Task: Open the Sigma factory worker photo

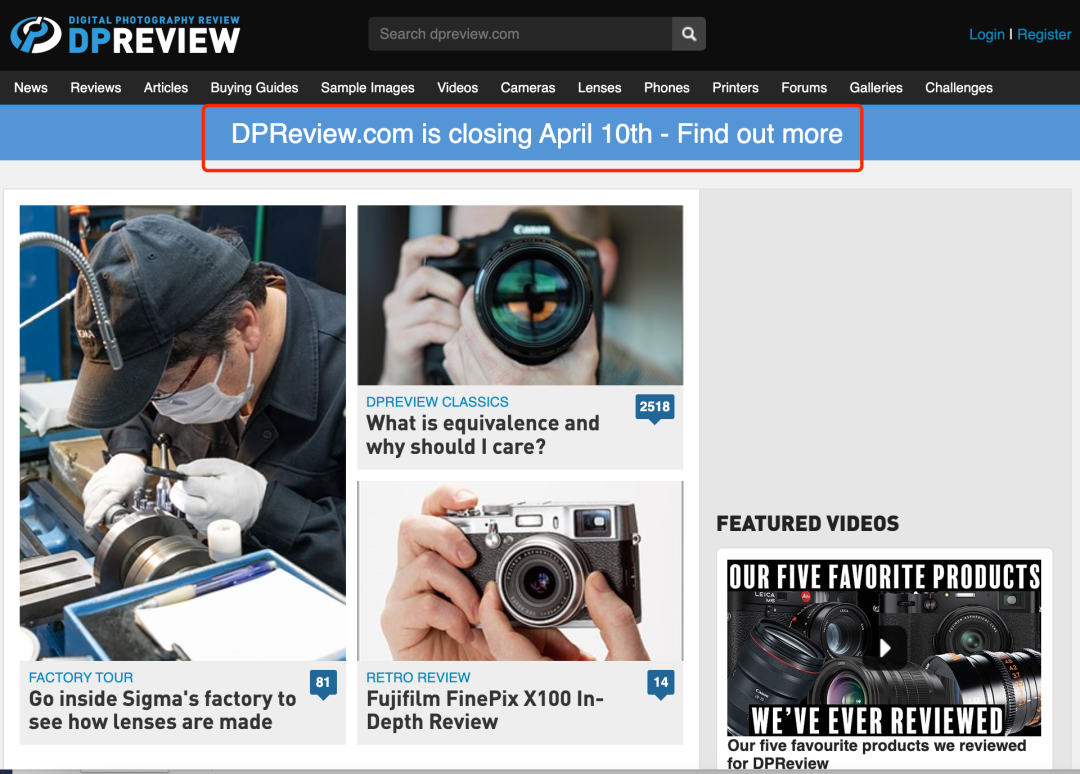Action: (x=183, y=433)
